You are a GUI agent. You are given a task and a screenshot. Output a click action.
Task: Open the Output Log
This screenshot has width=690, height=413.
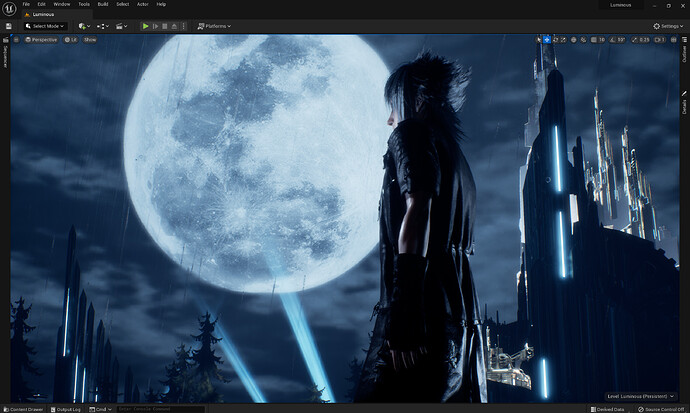tap(66, 409)
